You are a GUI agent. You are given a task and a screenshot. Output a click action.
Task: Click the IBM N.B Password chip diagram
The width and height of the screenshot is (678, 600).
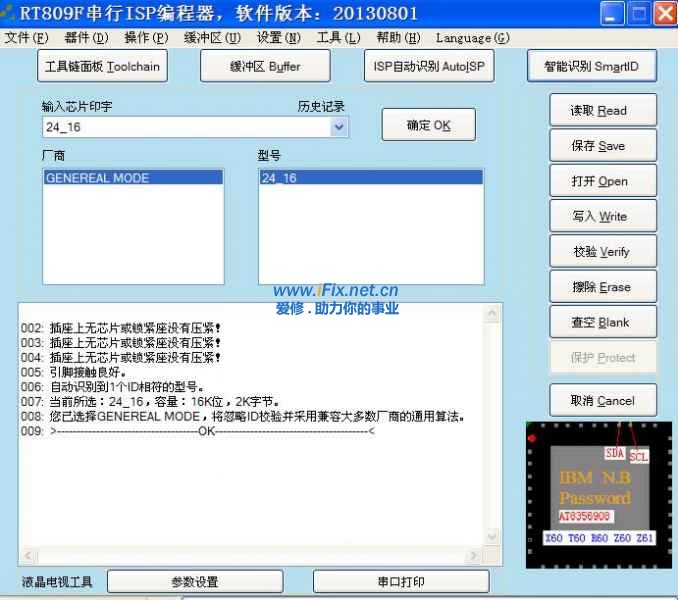[x=599, y=495]
